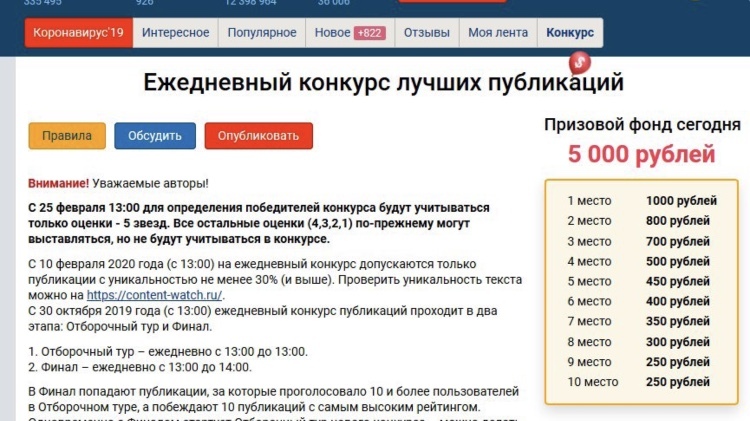Image resolution: width=750 pixels, height=421 pixels.
Task: Click the 5 000 рублей prize amount
Action: click(x=642, y=155)
